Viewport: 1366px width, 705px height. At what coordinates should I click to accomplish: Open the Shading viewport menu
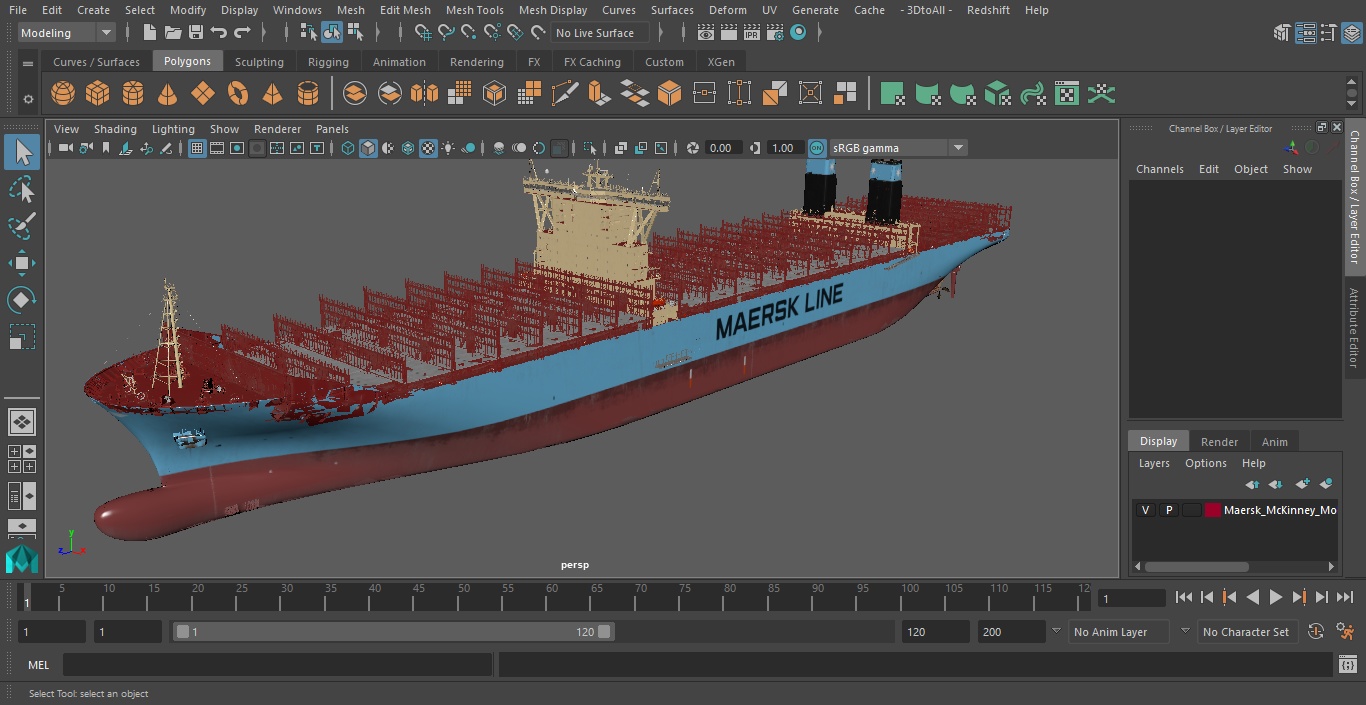point(115,129)
